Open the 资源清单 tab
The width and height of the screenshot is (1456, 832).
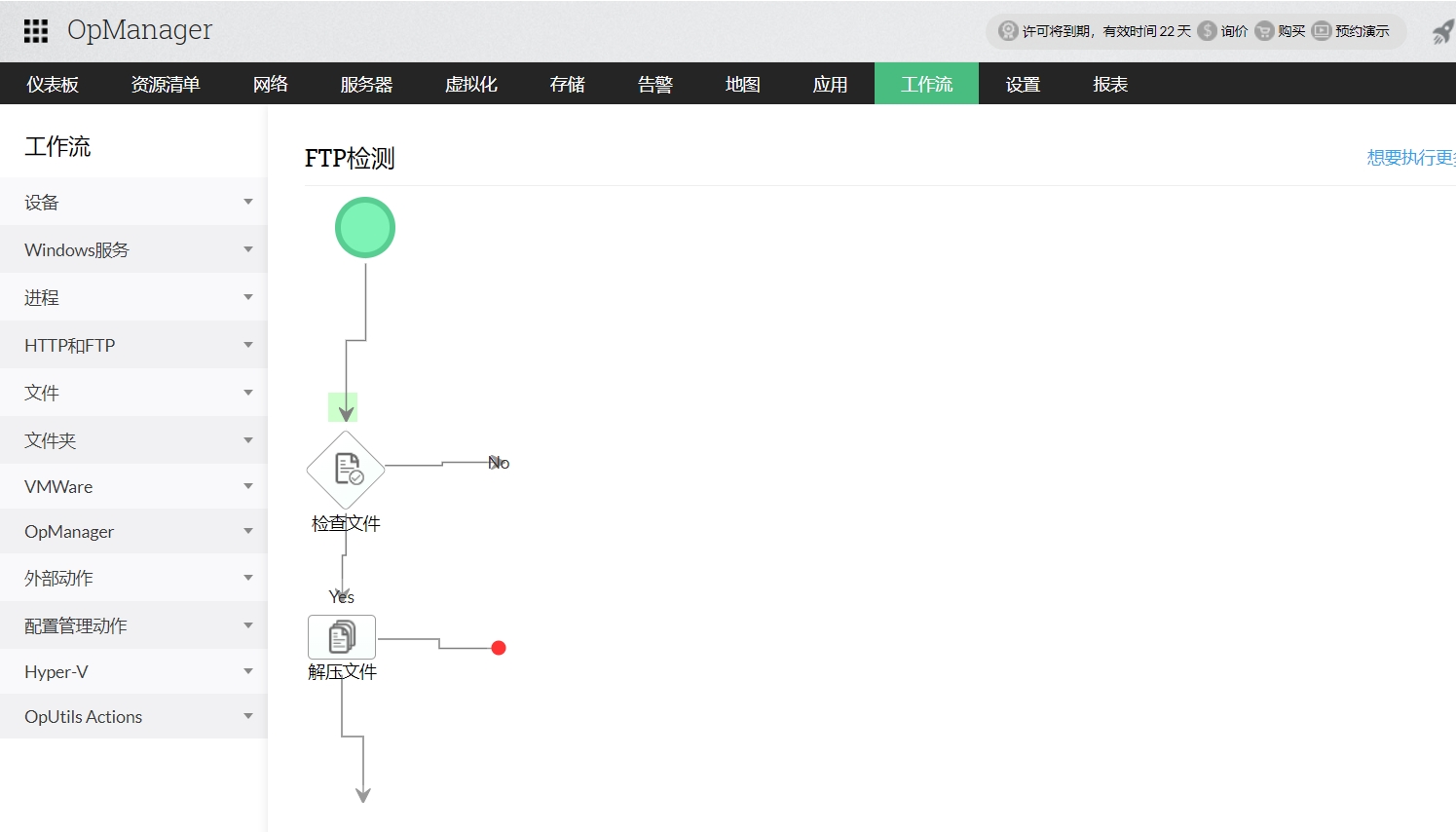[x=166, y=84]
